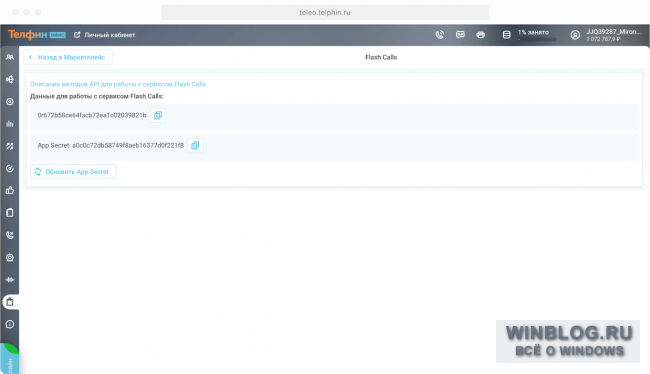Open the callback phone sidebar icon
Image resolution: width=650 pixels, height=374 pixels.
click(x=10, y=235)
